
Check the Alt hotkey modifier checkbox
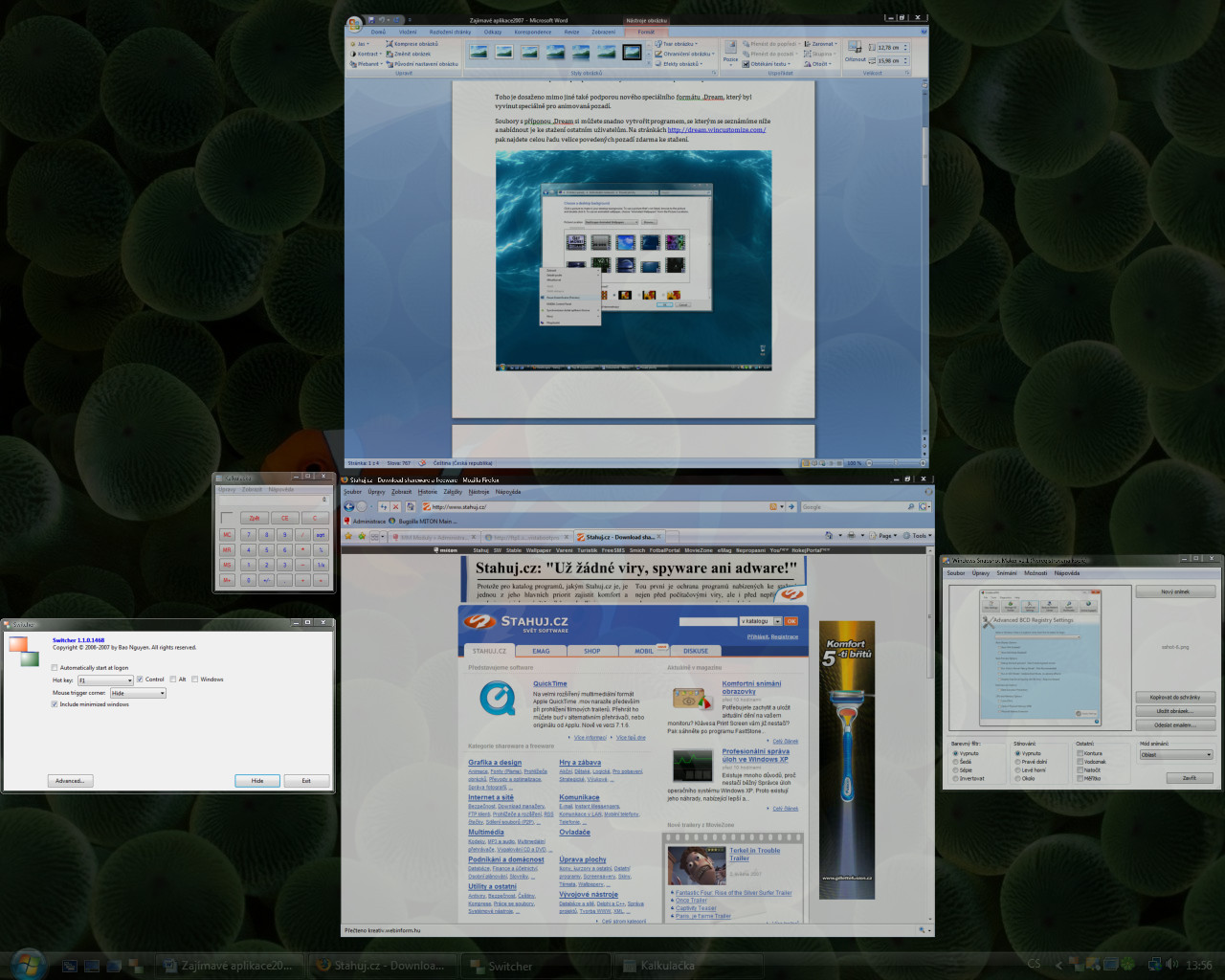(x=173, y=679)
